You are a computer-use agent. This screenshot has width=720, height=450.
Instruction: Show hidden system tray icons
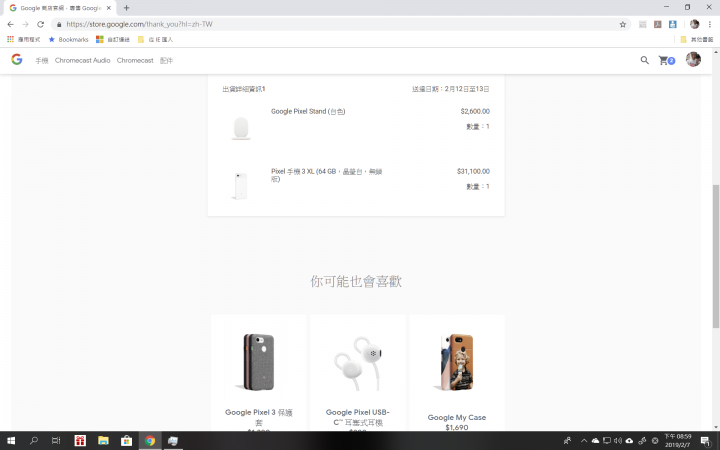pos(584,441)
